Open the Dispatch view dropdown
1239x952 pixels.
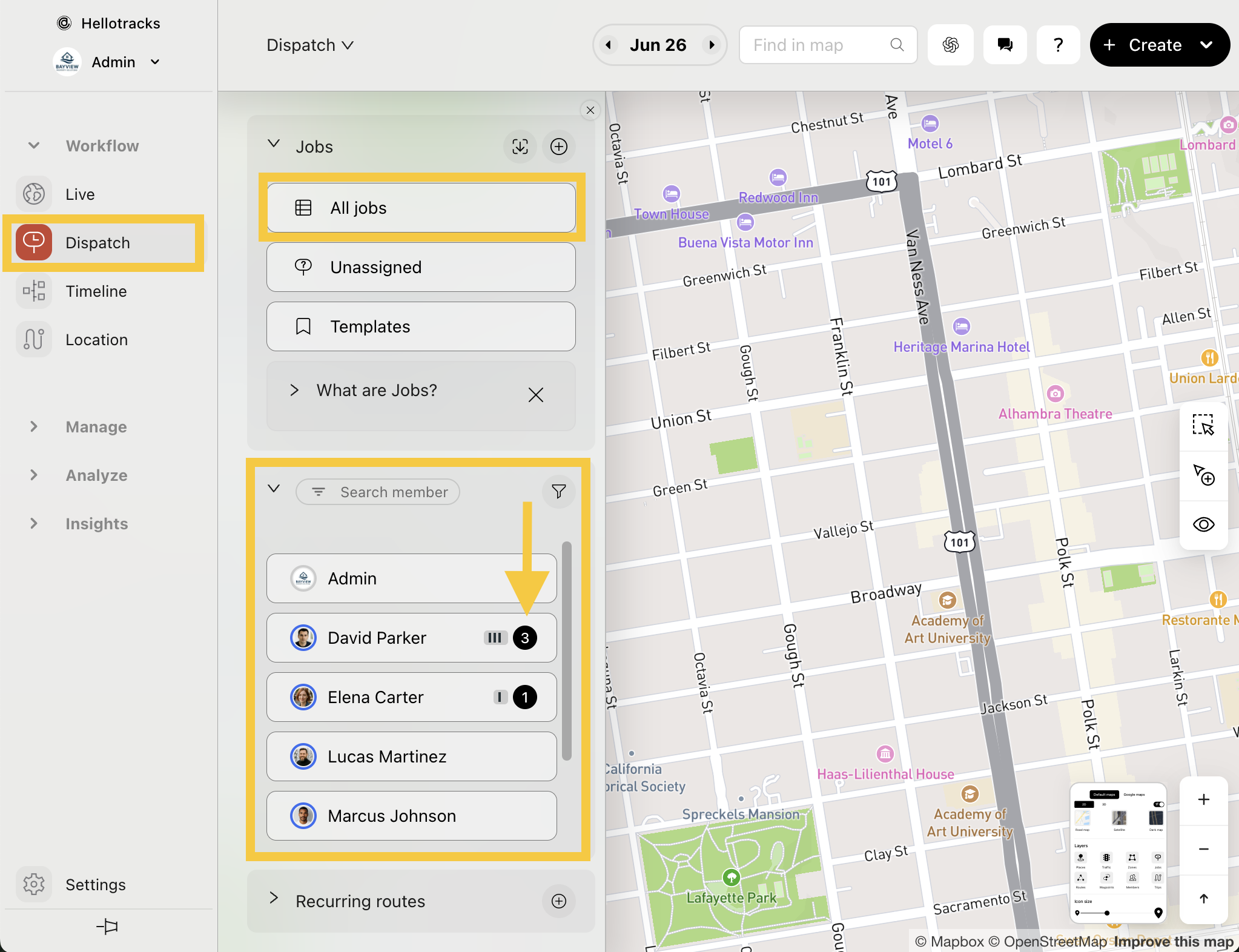310,45
